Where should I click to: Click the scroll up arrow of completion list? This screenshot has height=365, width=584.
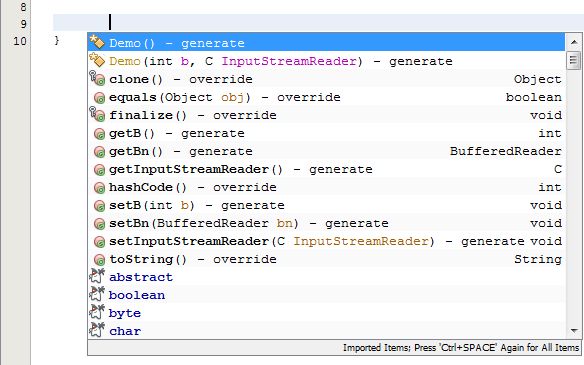pyautogui.click(x=574, y=42)
